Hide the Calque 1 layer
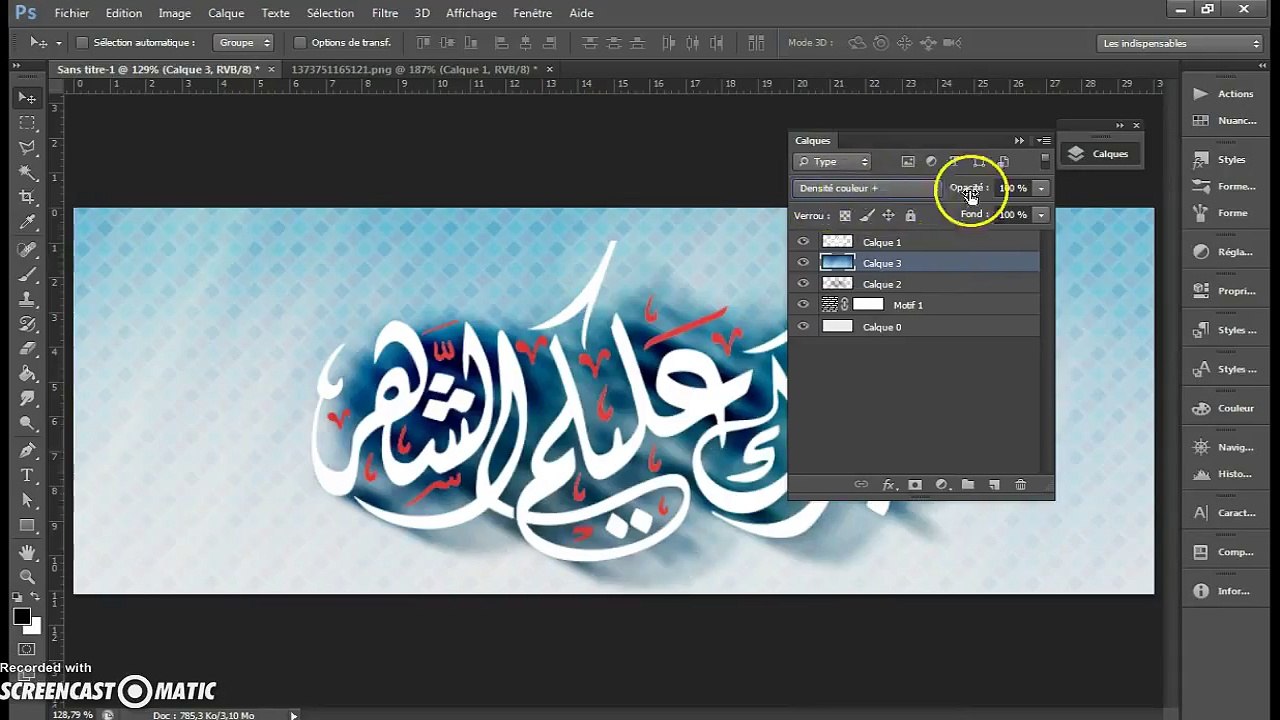 [x=803, y=242]
